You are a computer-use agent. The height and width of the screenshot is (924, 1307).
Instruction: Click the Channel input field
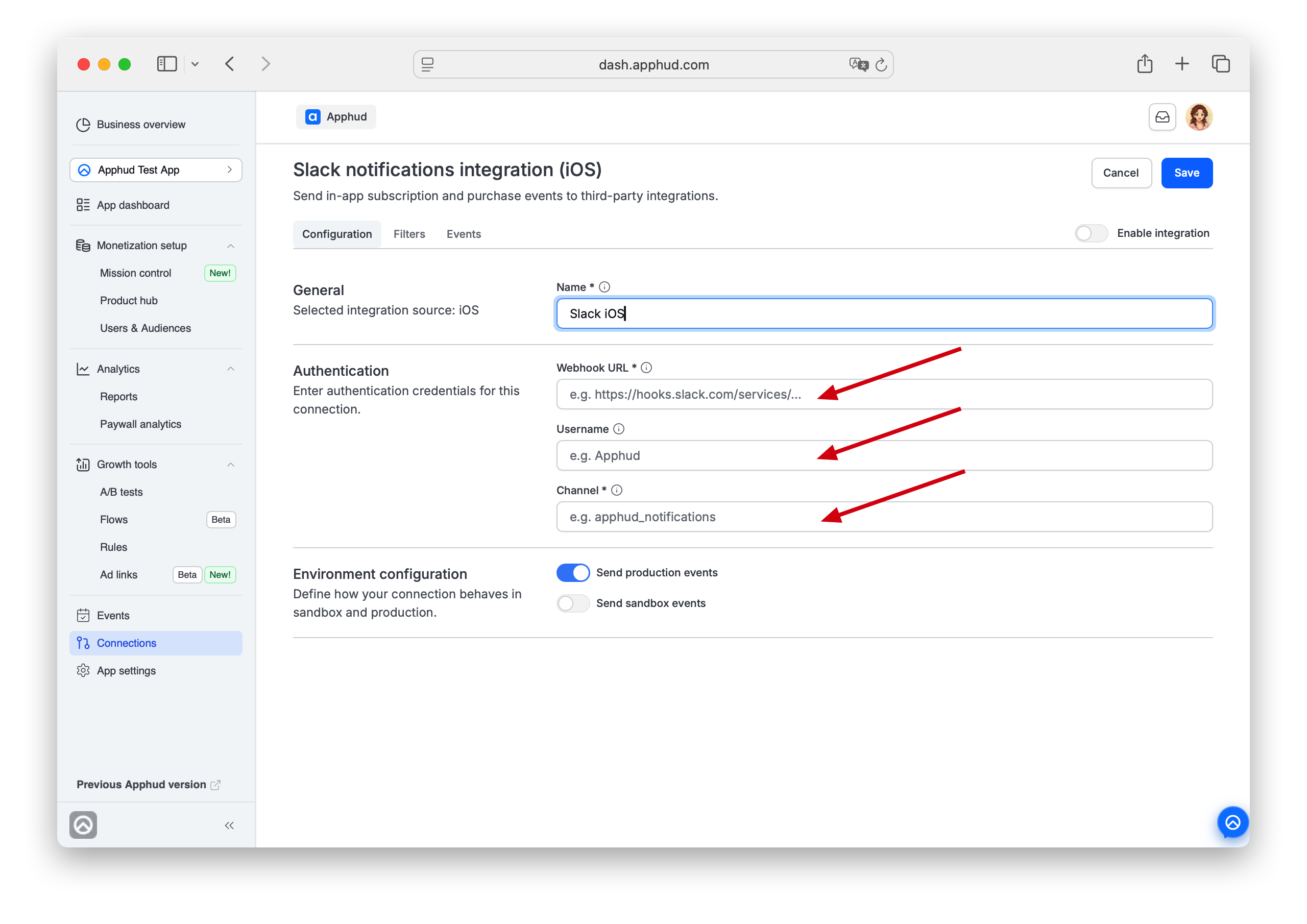click(884, 517)
